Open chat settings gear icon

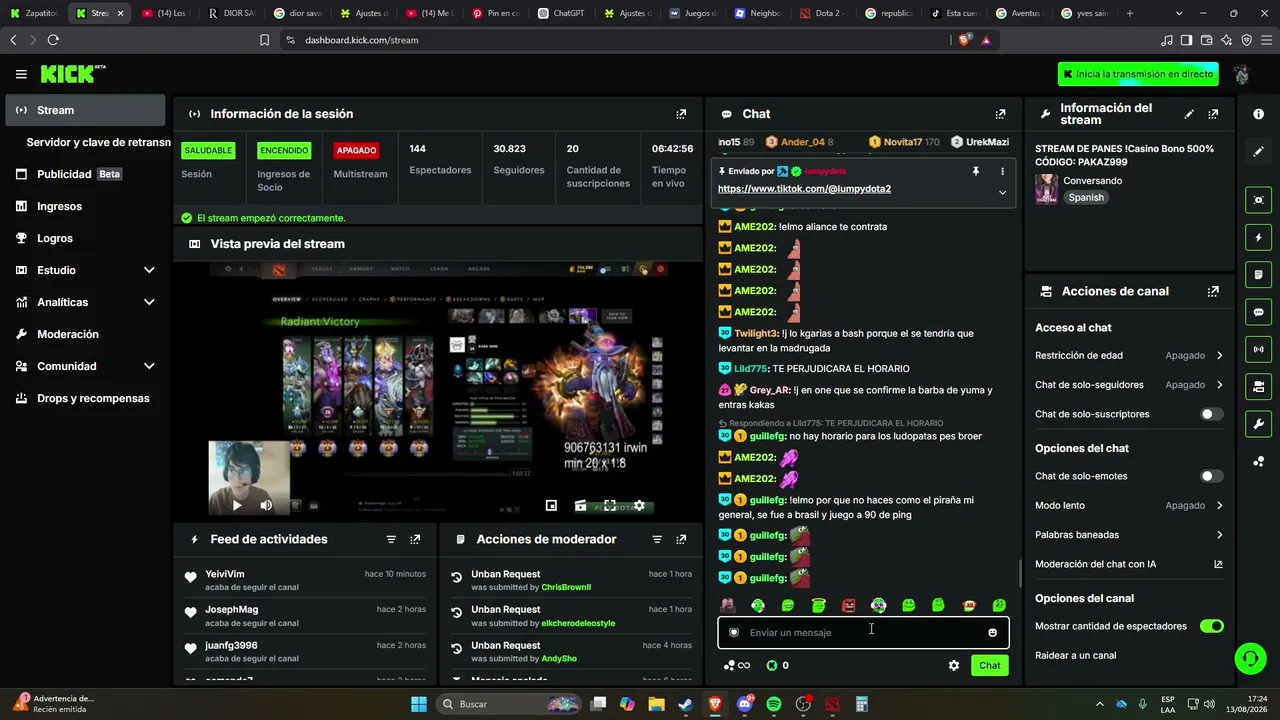click(954, 665)
